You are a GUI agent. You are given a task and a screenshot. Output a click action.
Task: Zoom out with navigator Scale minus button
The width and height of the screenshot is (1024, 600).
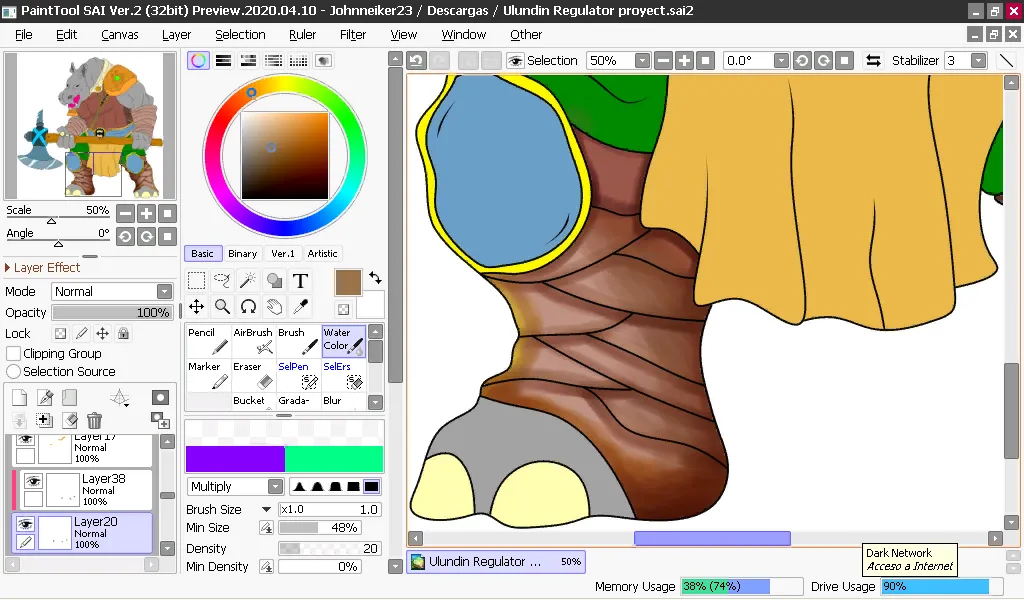coord(125,213)
